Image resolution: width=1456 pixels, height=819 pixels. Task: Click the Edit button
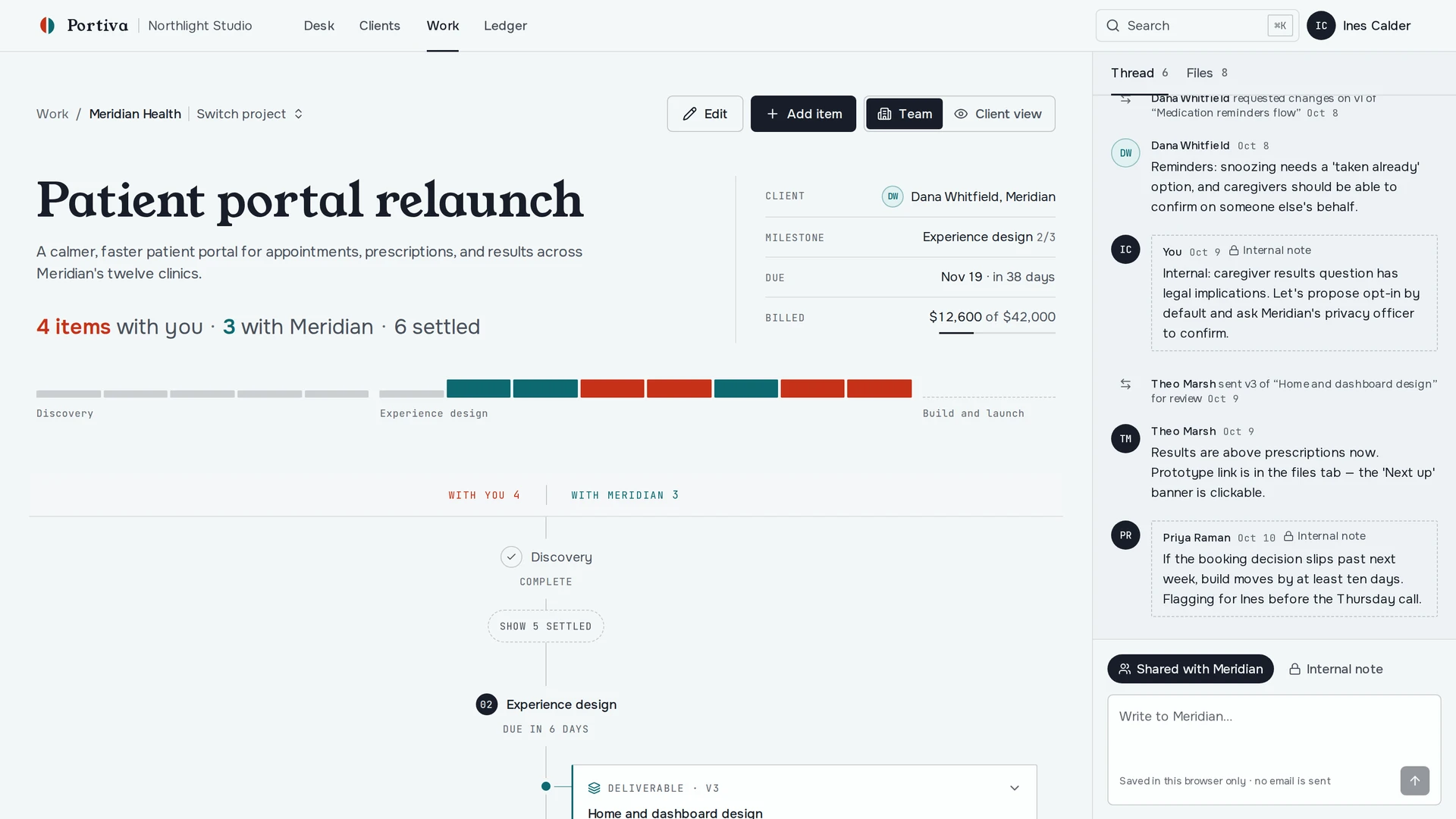pyautogui.click(x=704, y=114)
